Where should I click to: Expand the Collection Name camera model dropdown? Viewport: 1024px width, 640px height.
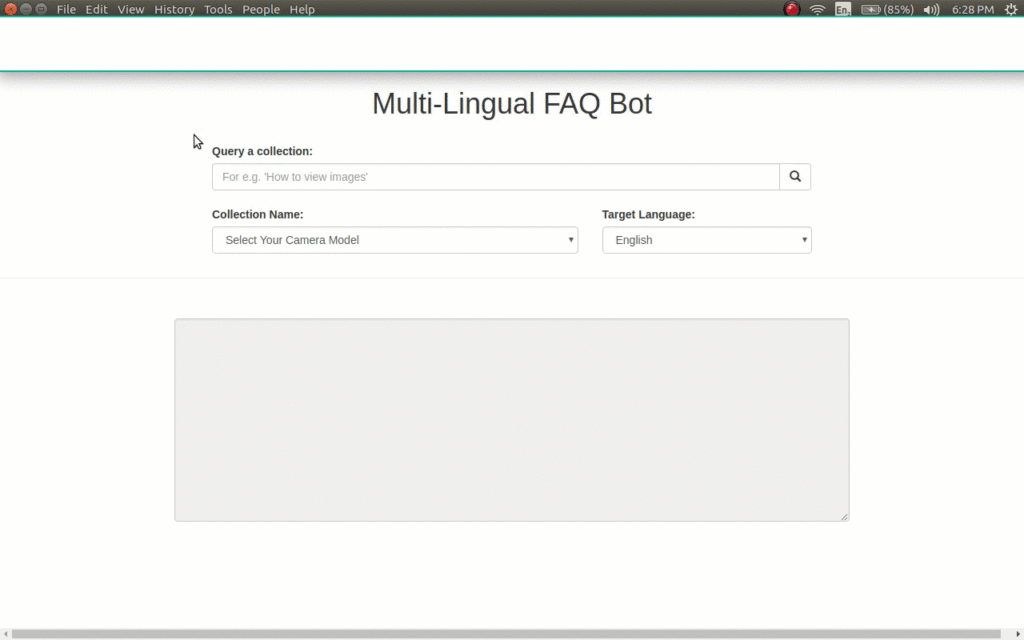[395, 240]
